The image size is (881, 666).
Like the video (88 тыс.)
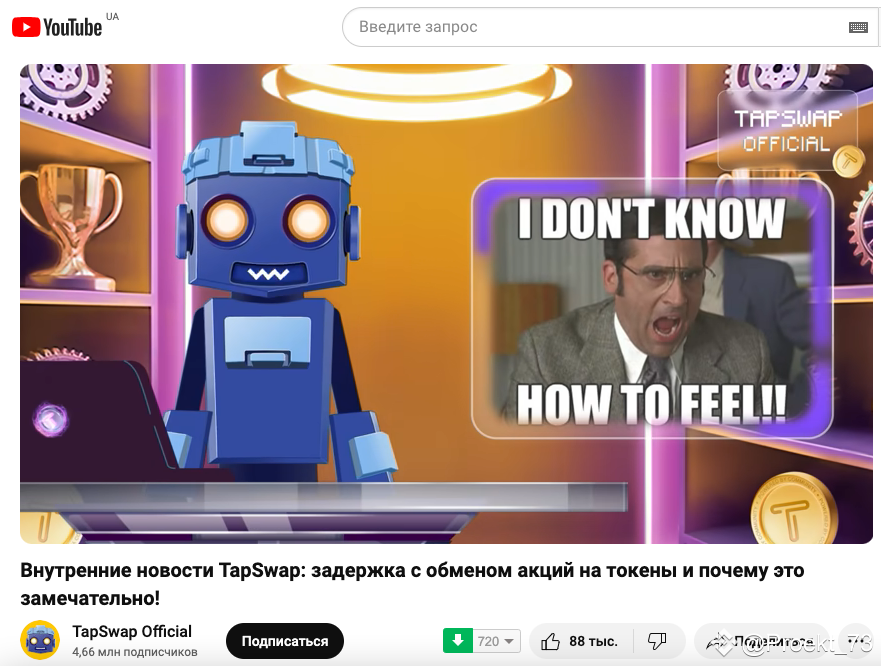point(580,641)
